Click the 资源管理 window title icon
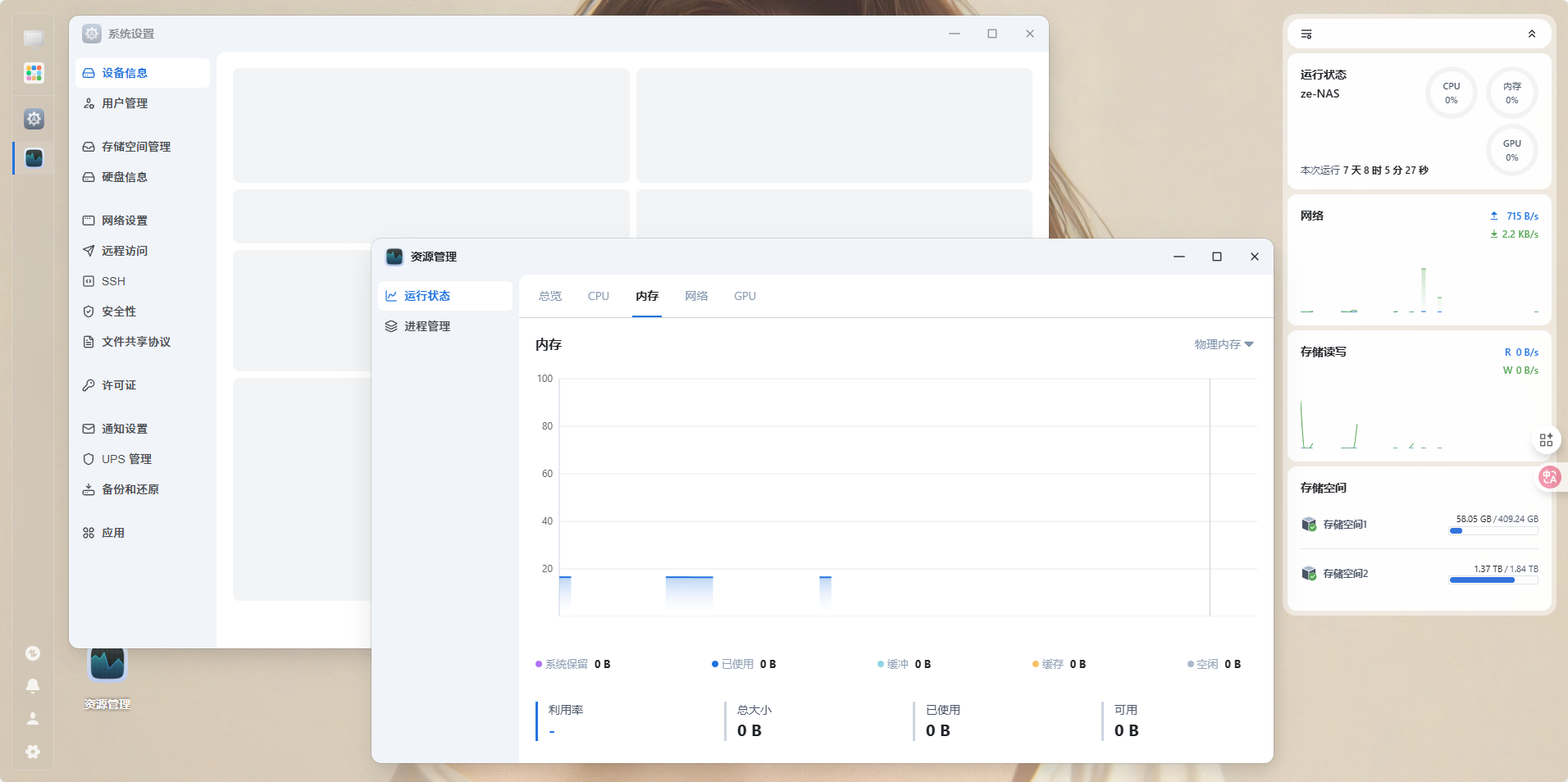The width and height of the screenshot is (1568, 782). pos(394,257)
